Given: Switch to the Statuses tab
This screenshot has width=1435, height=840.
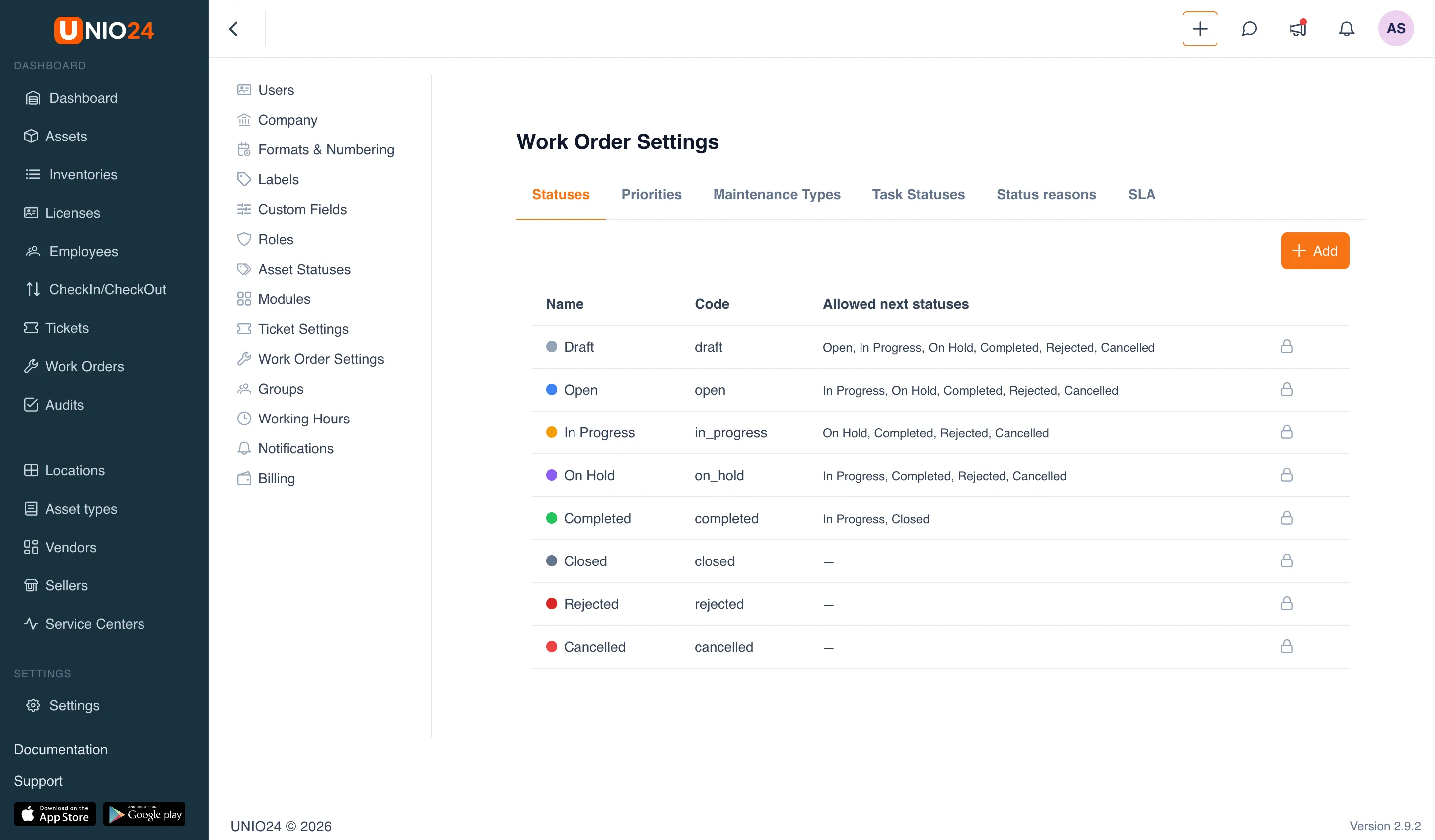Looking at the screenshot, I should [x=561, y=195].
